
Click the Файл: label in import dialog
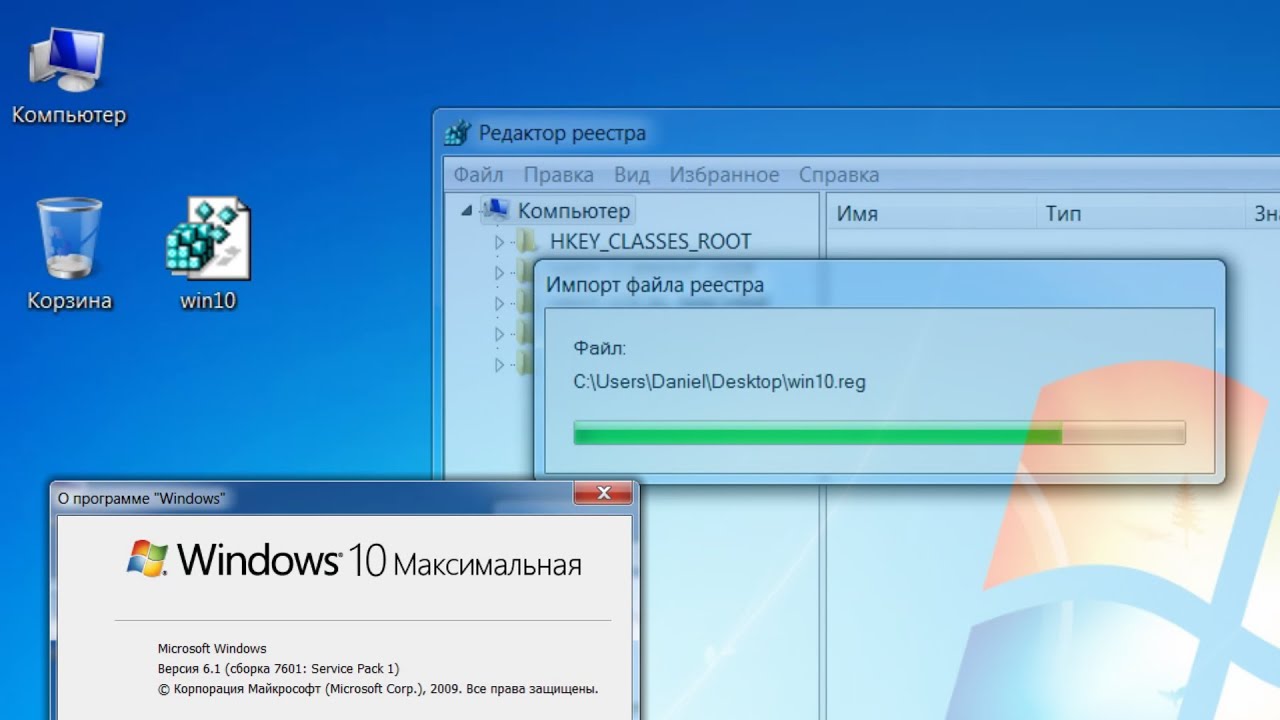(x=599, y=348)
